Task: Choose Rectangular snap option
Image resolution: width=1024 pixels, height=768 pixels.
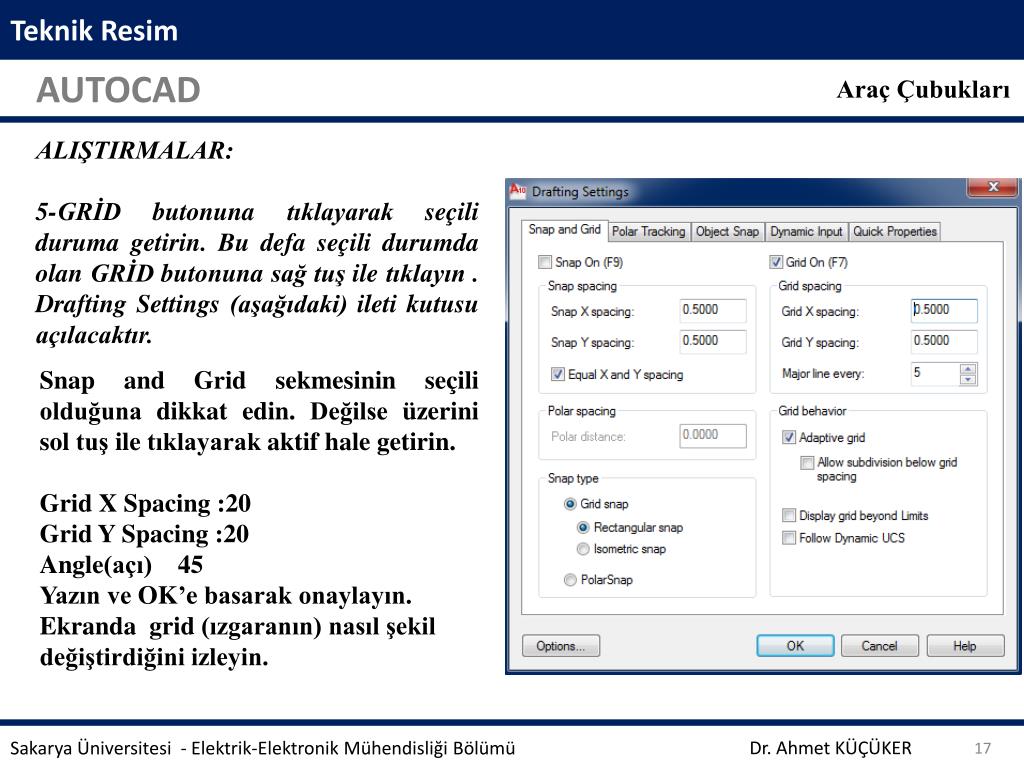Action: click(583, 527)
